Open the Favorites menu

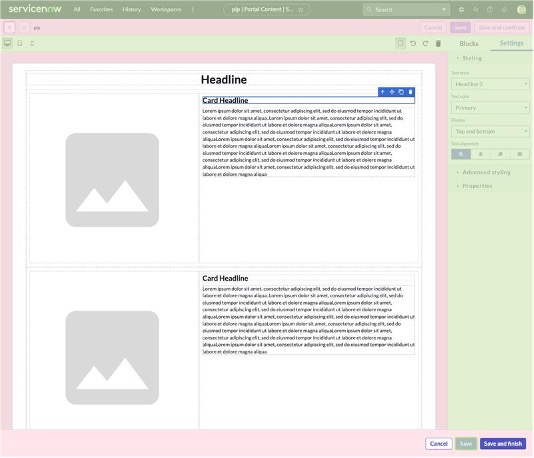(101, 10)
